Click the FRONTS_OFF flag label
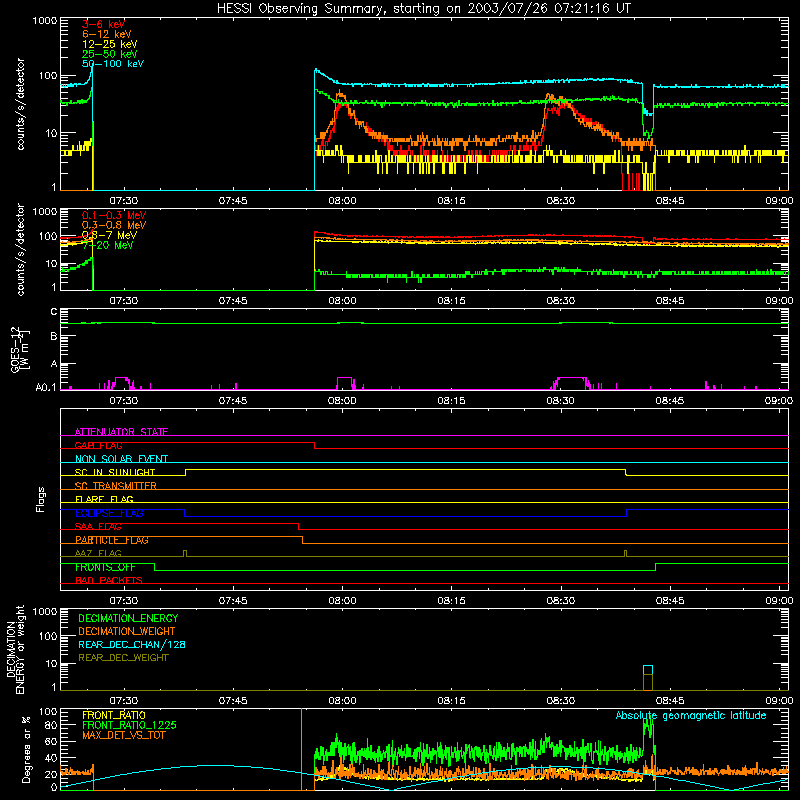Image resolution: width=800 pixels, height=800 pixels. [105, 567]
